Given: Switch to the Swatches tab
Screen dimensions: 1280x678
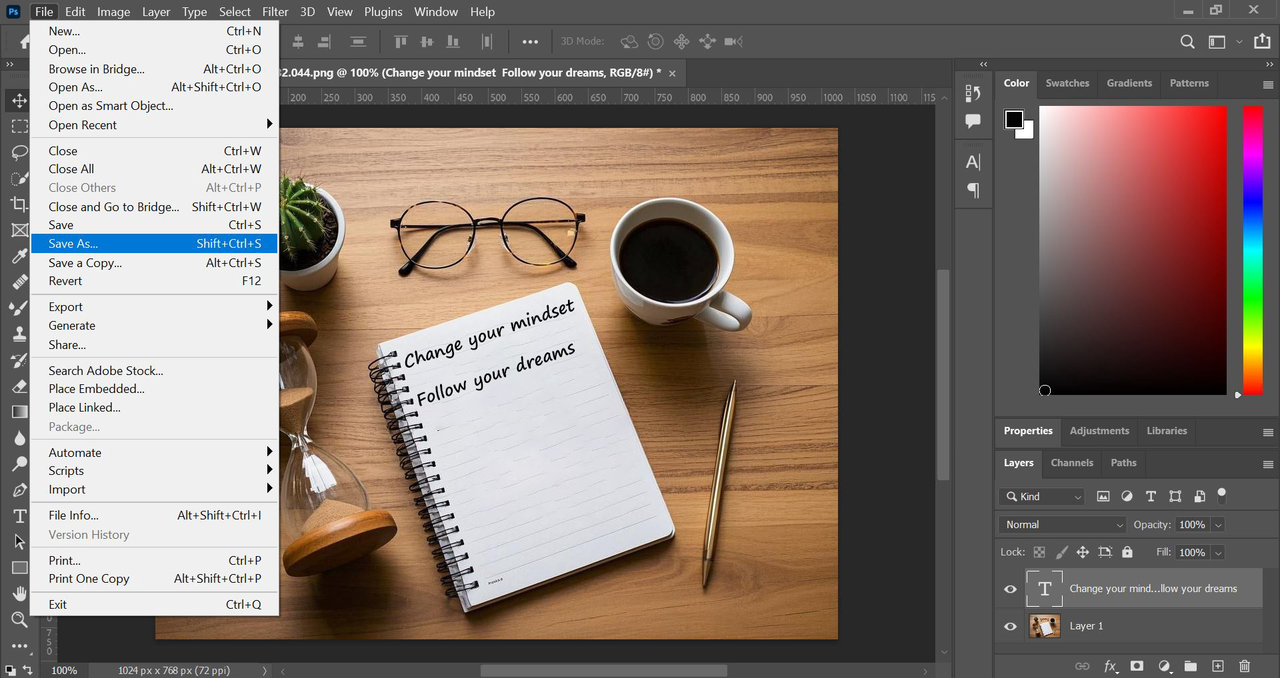Looking at the screenshot, I should 1067,83.
